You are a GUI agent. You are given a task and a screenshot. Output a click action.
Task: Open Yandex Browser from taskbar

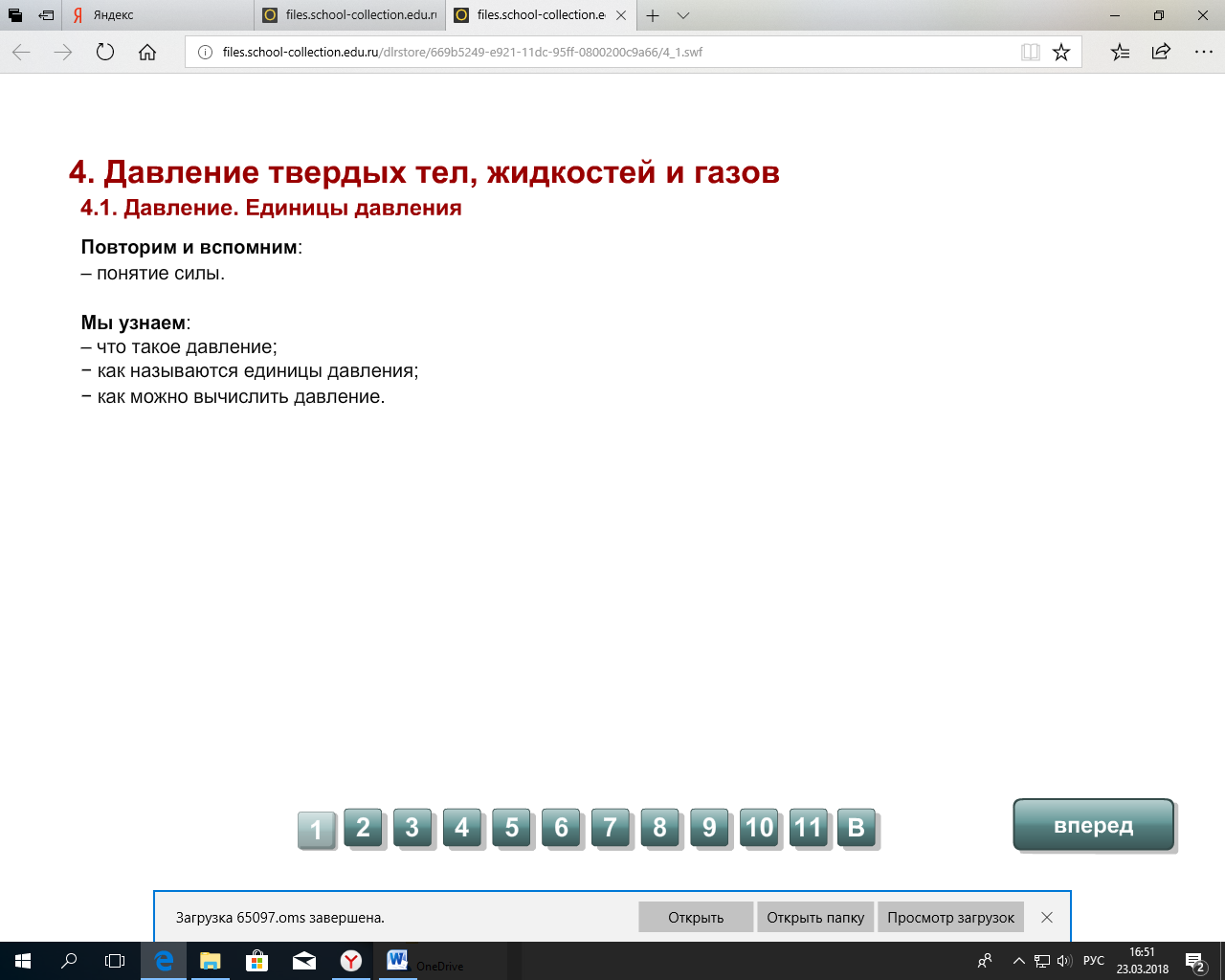pos(351,961)
